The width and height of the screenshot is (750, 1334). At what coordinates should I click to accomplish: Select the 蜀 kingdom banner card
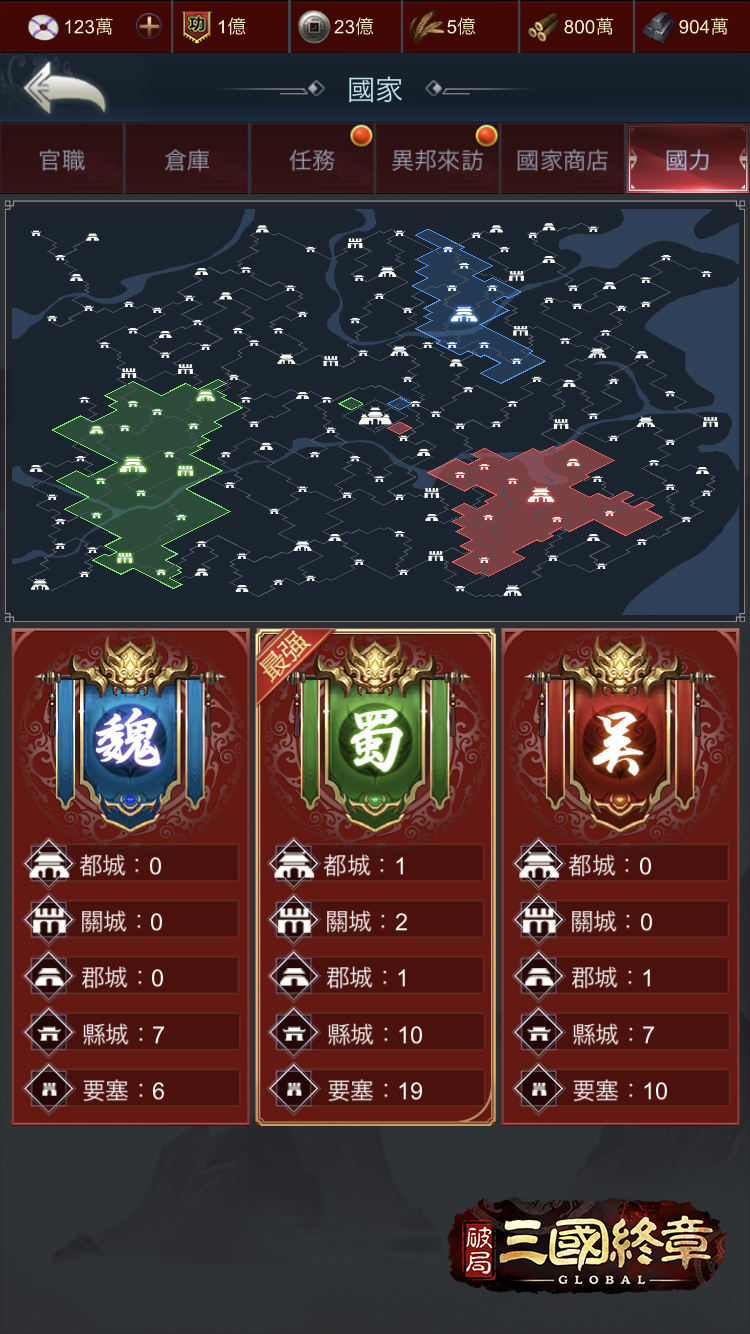pos(375,876)
